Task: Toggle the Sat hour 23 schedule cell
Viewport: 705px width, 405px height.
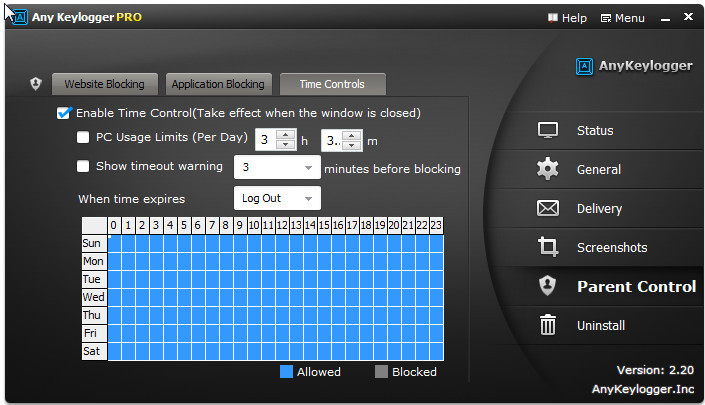Action: pyautogui.click(x=436, y=351)
